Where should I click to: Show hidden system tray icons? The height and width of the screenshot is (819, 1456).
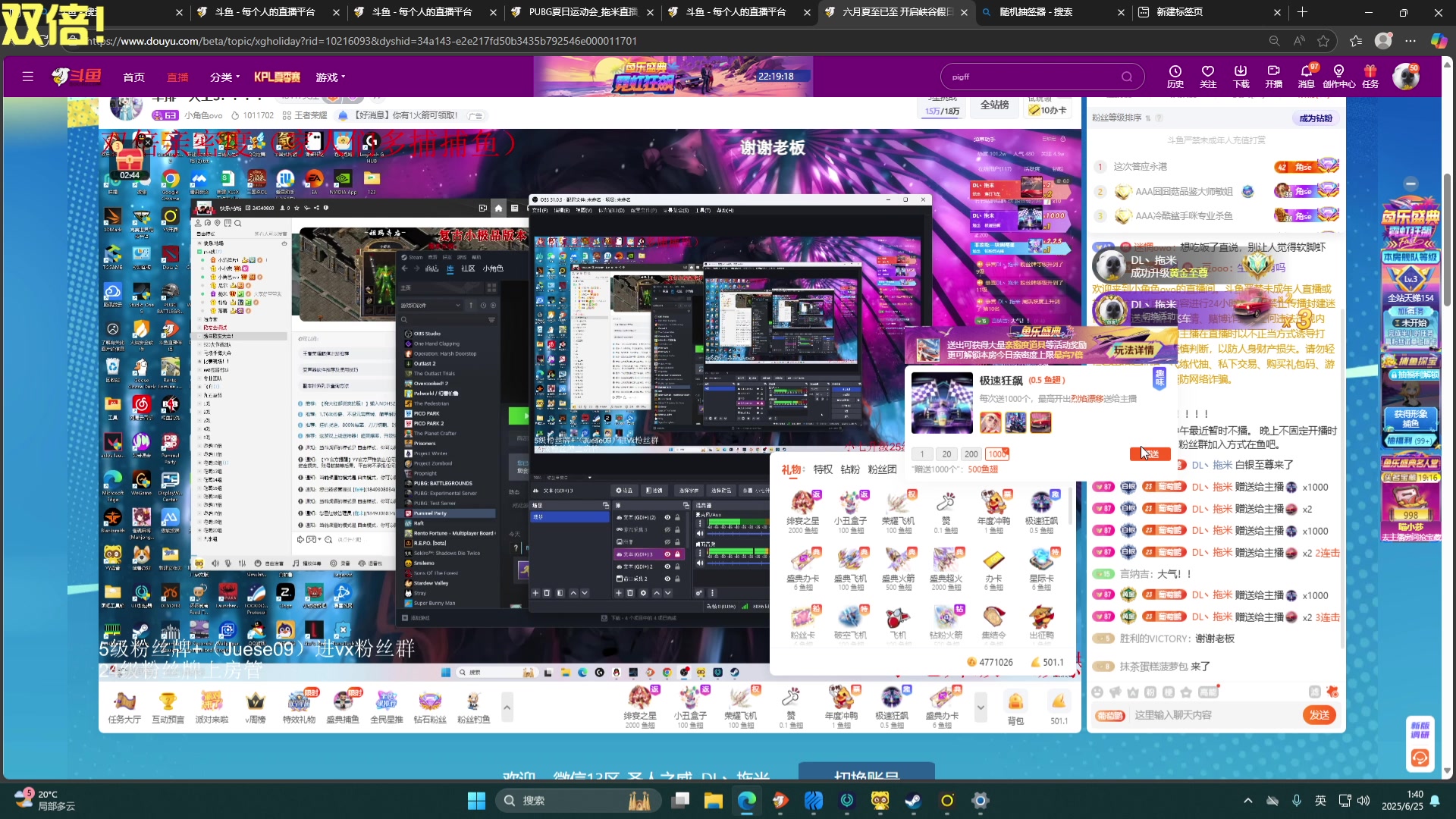pos(1248,801)
